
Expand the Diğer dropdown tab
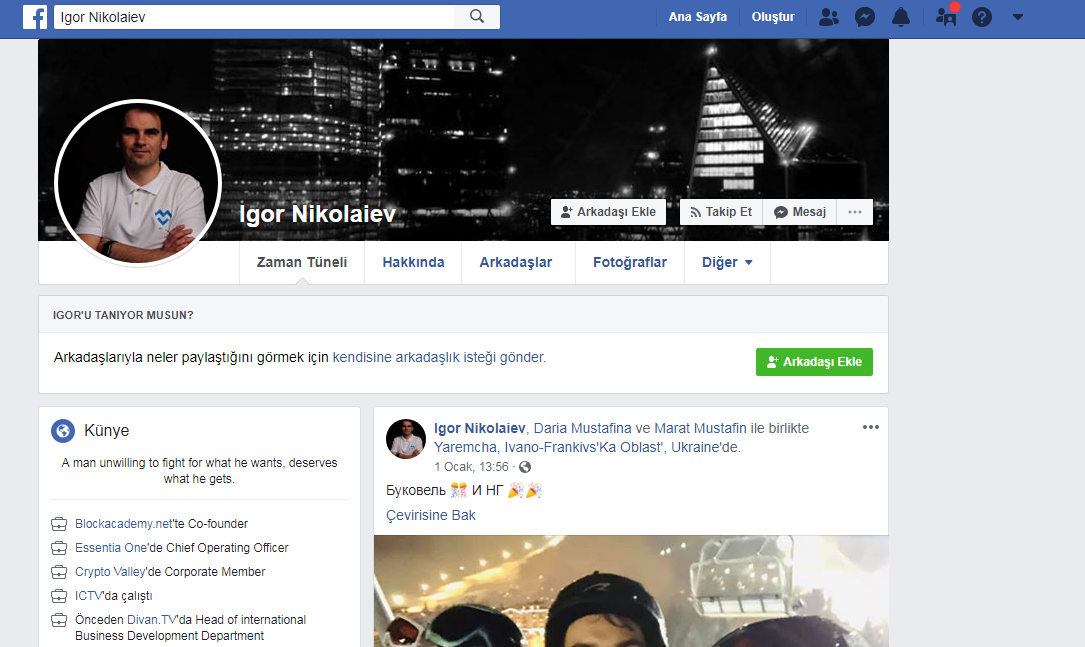pyautogui.click(x=727, y=262)
